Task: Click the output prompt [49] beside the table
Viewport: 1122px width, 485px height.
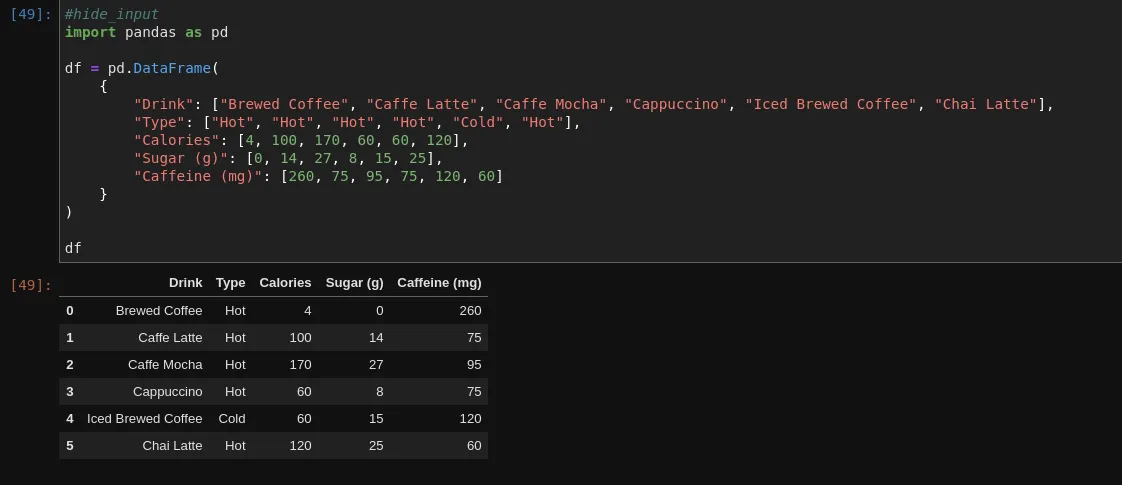Action: pos(30,285)
